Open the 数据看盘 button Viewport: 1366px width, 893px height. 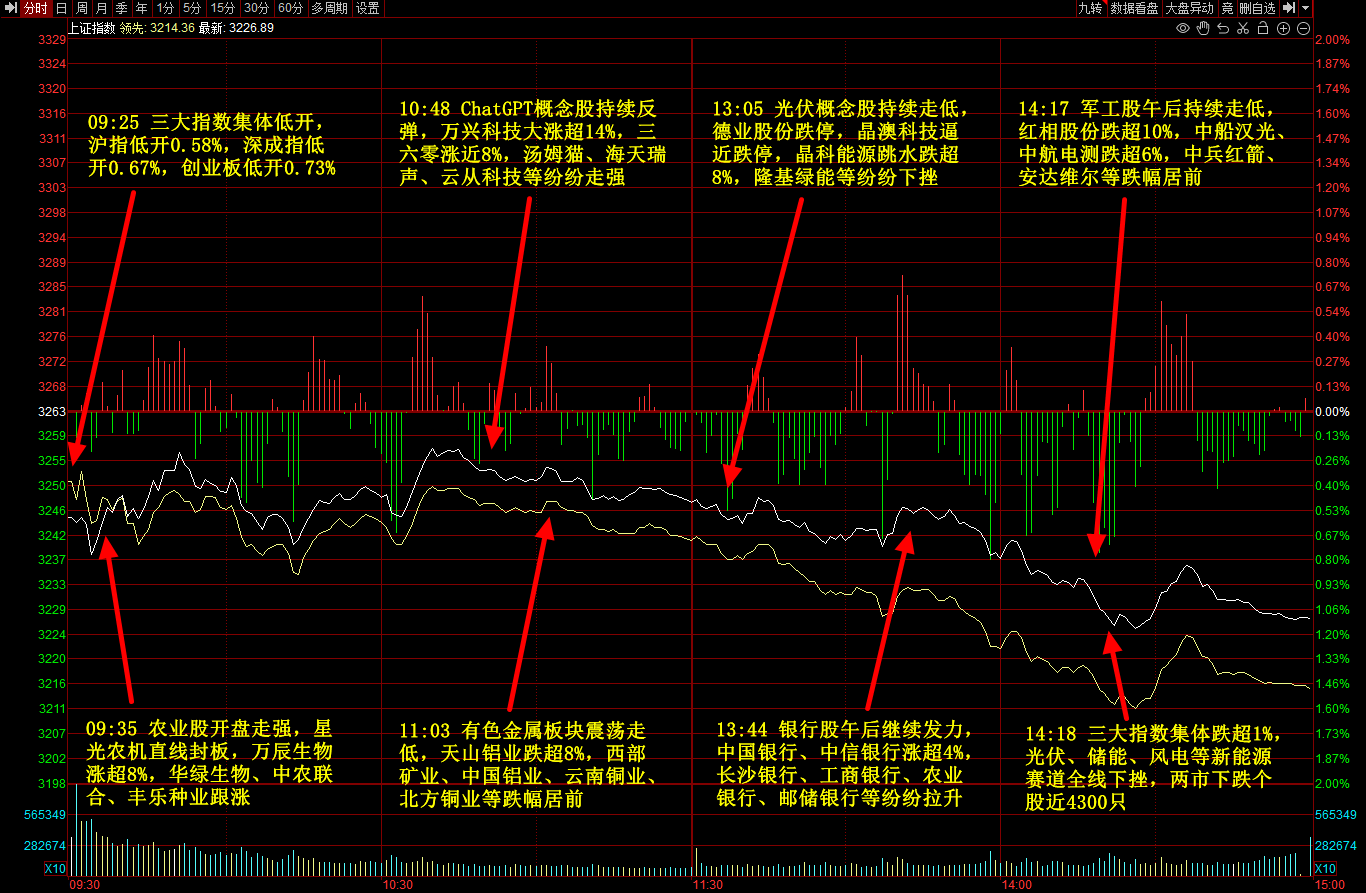pyautogui.click(x=1134, y=8)
